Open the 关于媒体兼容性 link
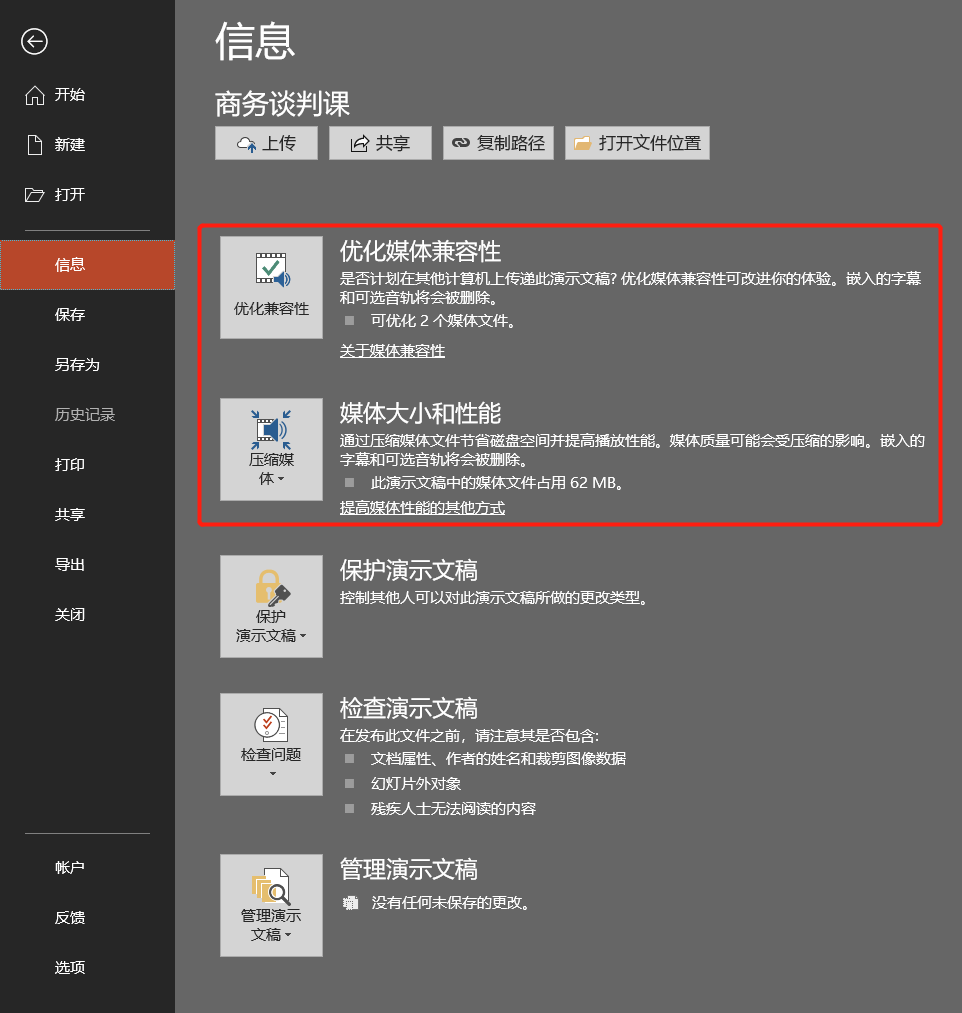Screen dimensions: 962x1013 [392, 351]
